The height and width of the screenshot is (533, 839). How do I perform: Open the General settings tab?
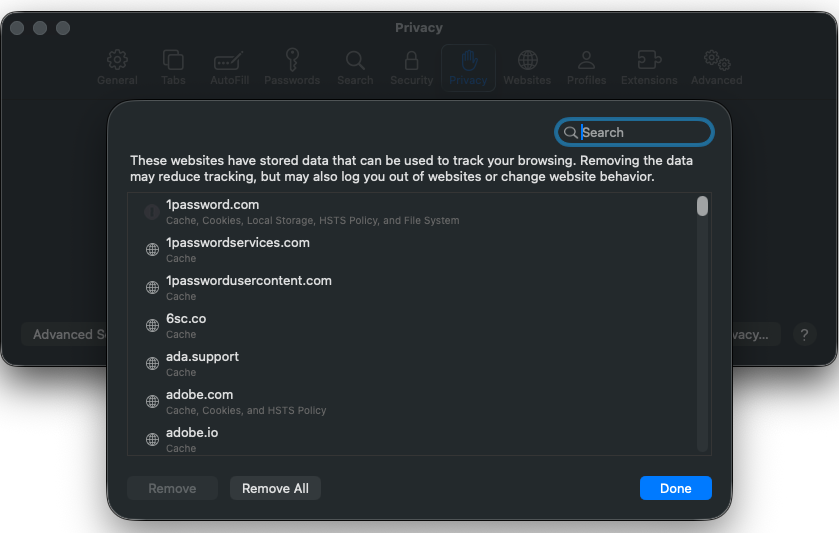117,67
